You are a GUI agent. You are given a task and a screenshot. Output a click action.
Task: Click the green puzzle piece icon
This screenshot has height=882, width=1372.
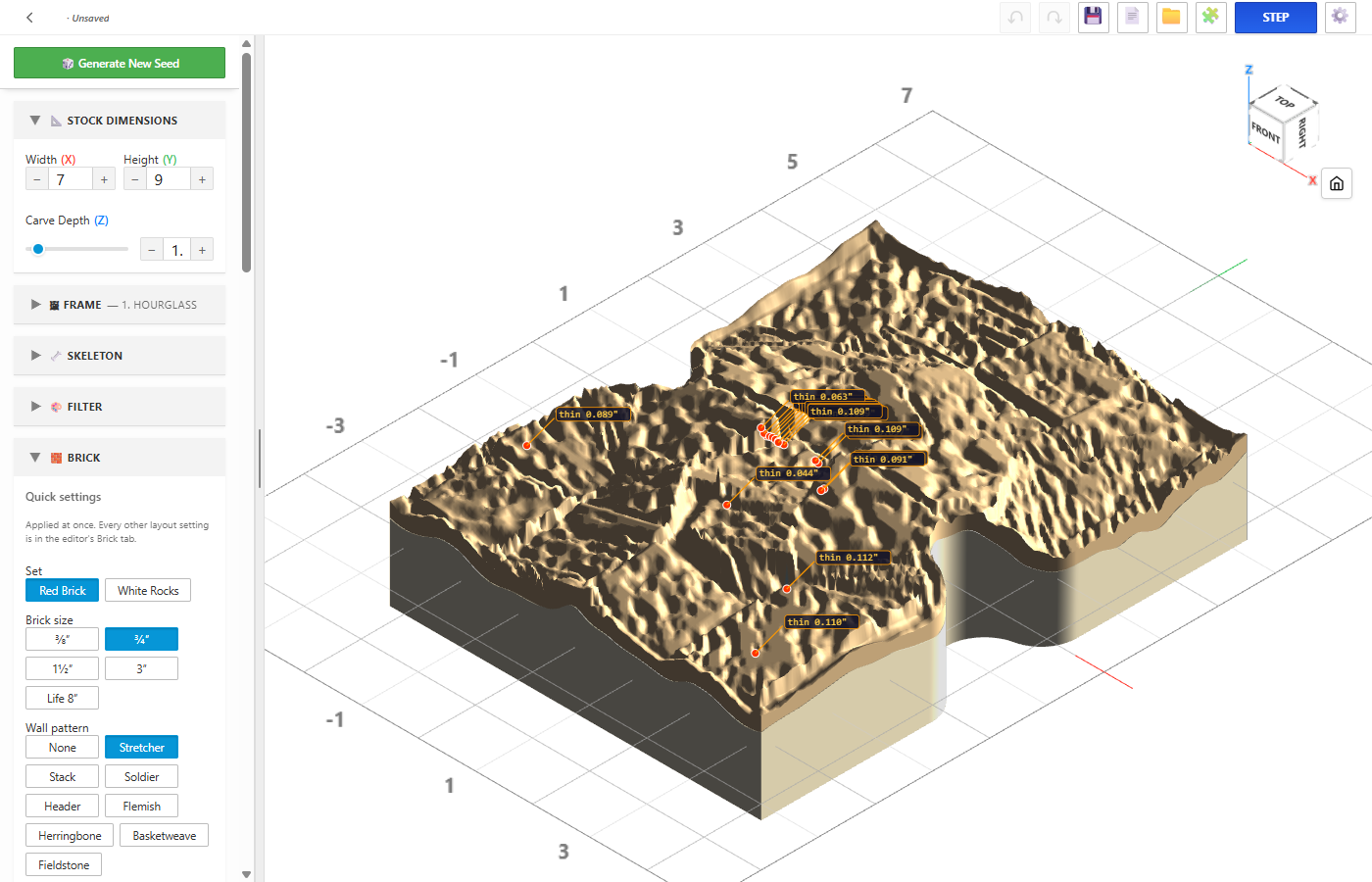(1211, 18)
